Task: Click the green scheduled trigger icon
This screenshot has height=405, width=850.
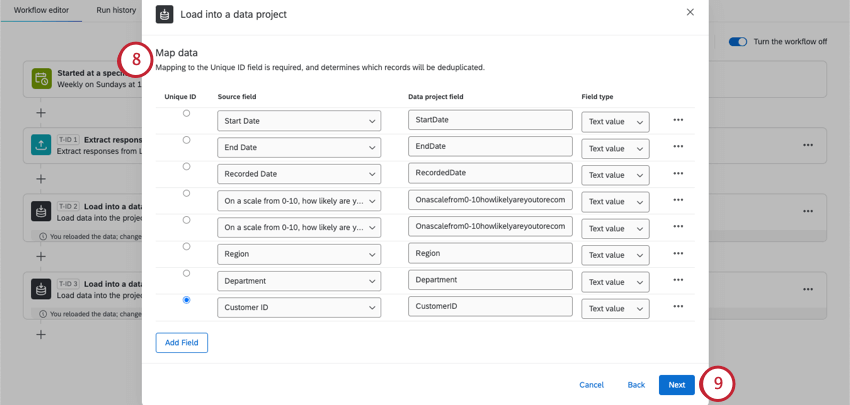Action: pyautogui.click(x=41, y=79)
